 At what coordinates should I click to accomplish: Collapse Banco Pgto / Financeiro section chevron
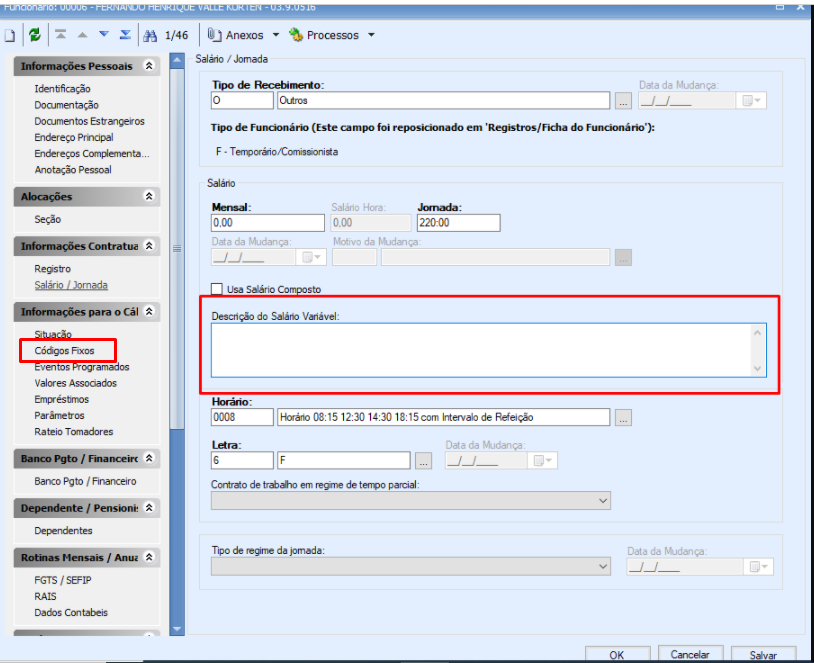click(149, 458)
